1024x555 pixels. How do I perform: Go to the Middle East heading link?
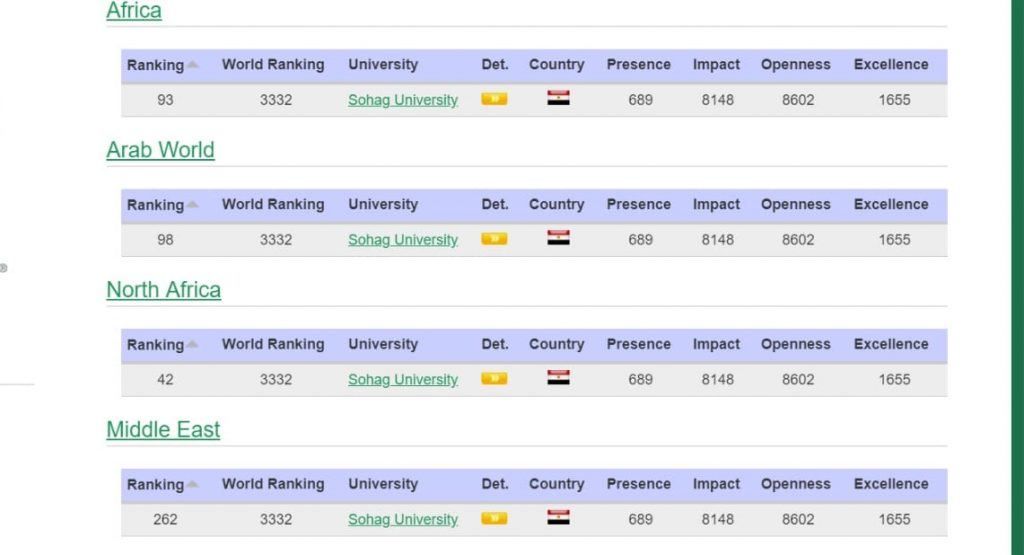pyautogui.click(x=163, y=430)
